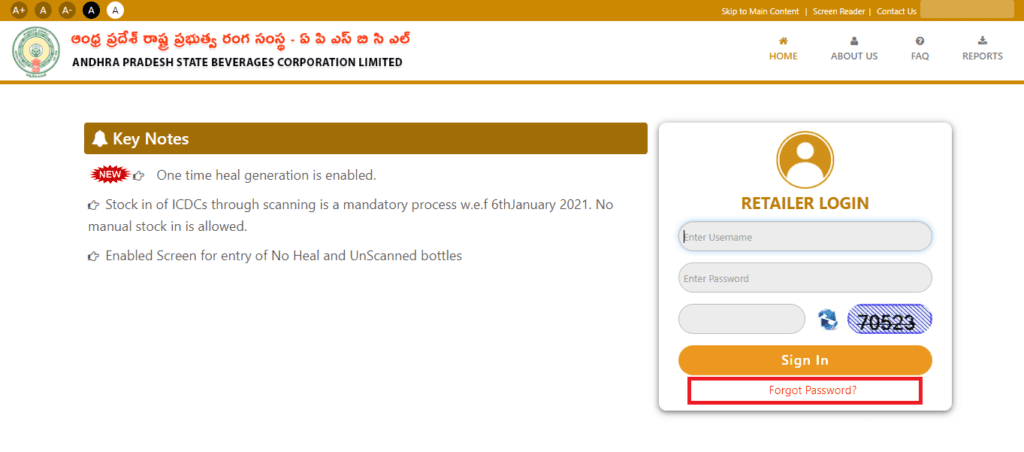Click the Andhra Pradesh government emblem logo
This screenshot has width=1024, height=452.
click(x=36, y=52)
